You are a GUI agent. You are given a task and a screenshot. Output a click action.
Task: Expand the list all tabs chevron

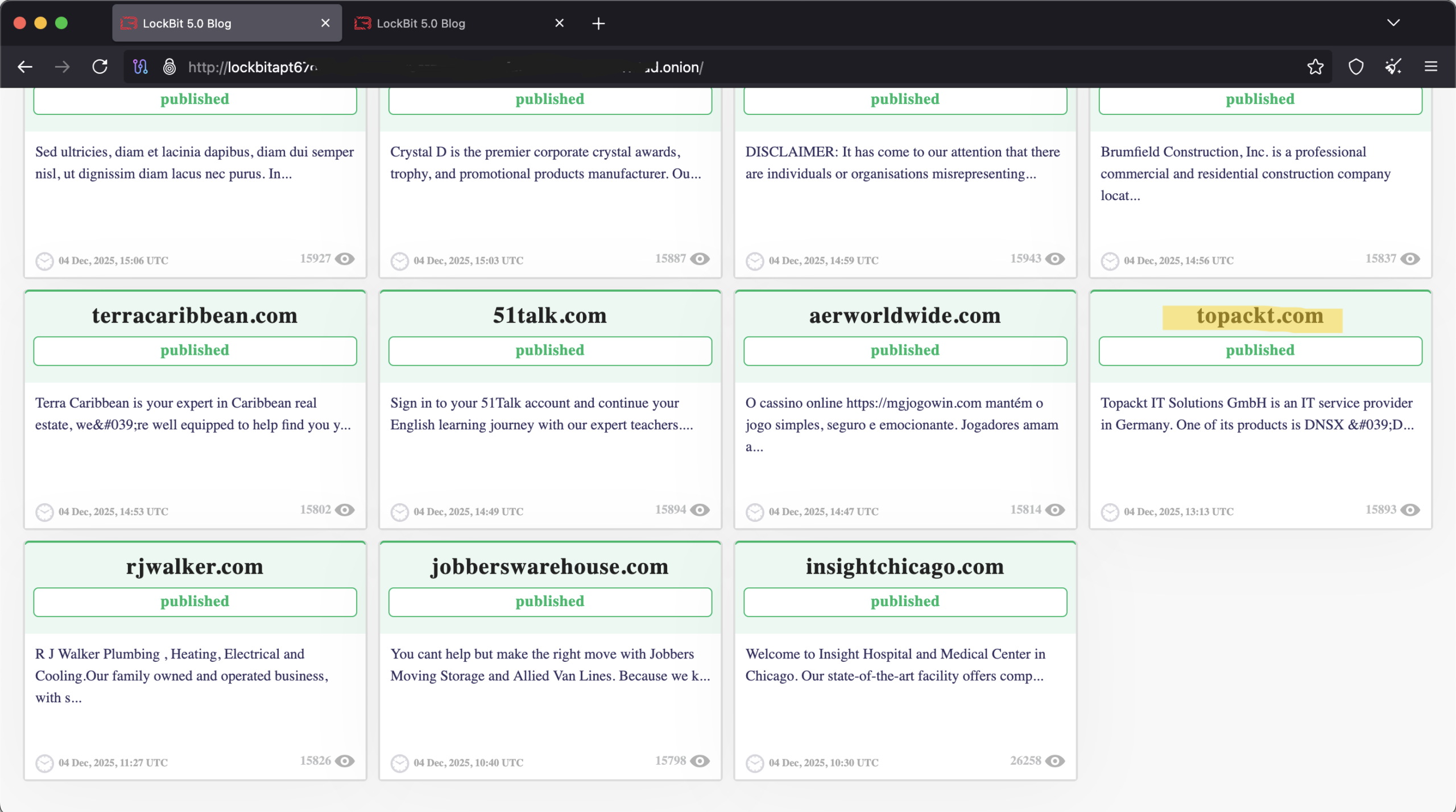(x=1393, y=23)
